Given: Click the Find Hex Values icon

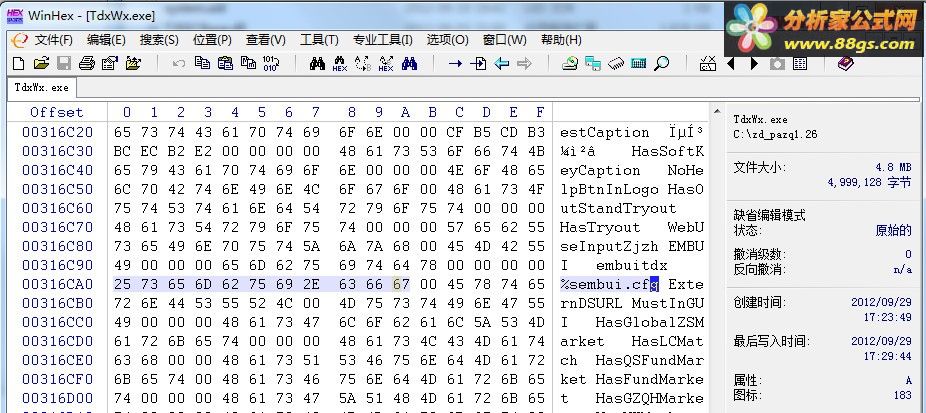Looking at the screenshot, I should pos(340,63).
